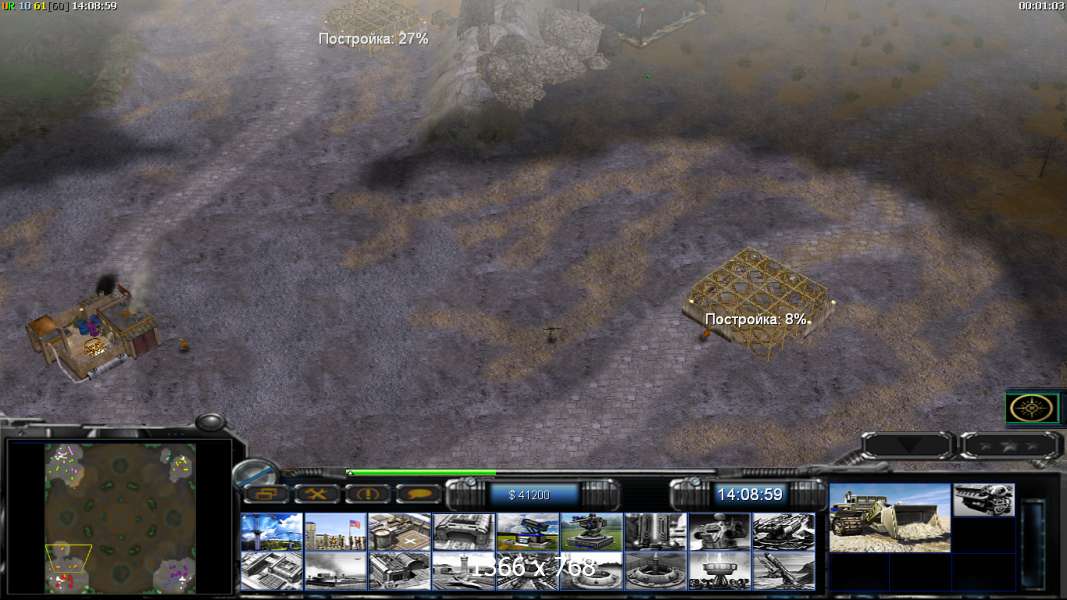The height and width of the screenshot is (600, 1067).
Task: Click the three stars rank button
Action: pos(1009,446)
